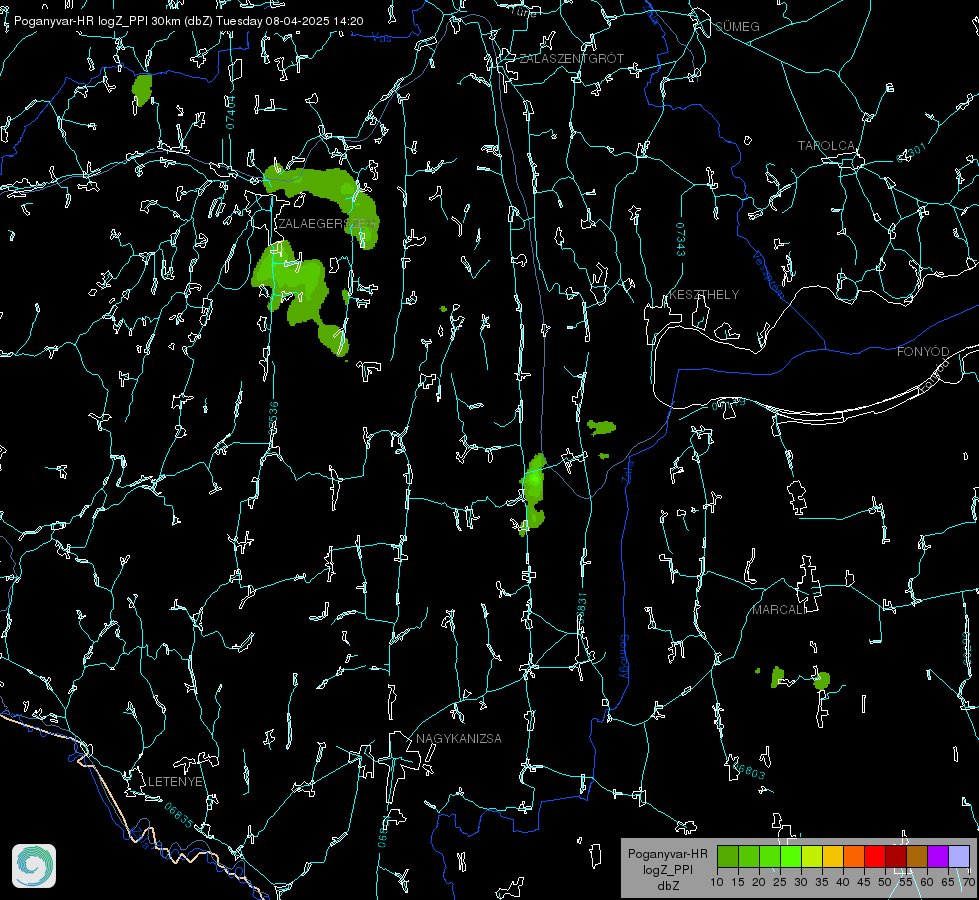Viewport: 979px width, 900px height.
Task: Click the road number label 07343
Action: pyautogui.click(x=681, y=240)
